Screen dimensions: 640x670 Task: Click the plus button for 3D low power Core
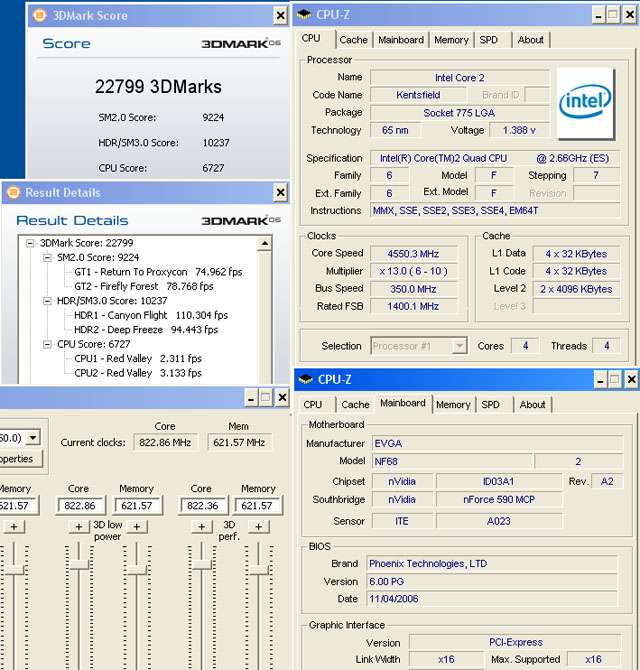pyautogui.click(x=79, y=527)
